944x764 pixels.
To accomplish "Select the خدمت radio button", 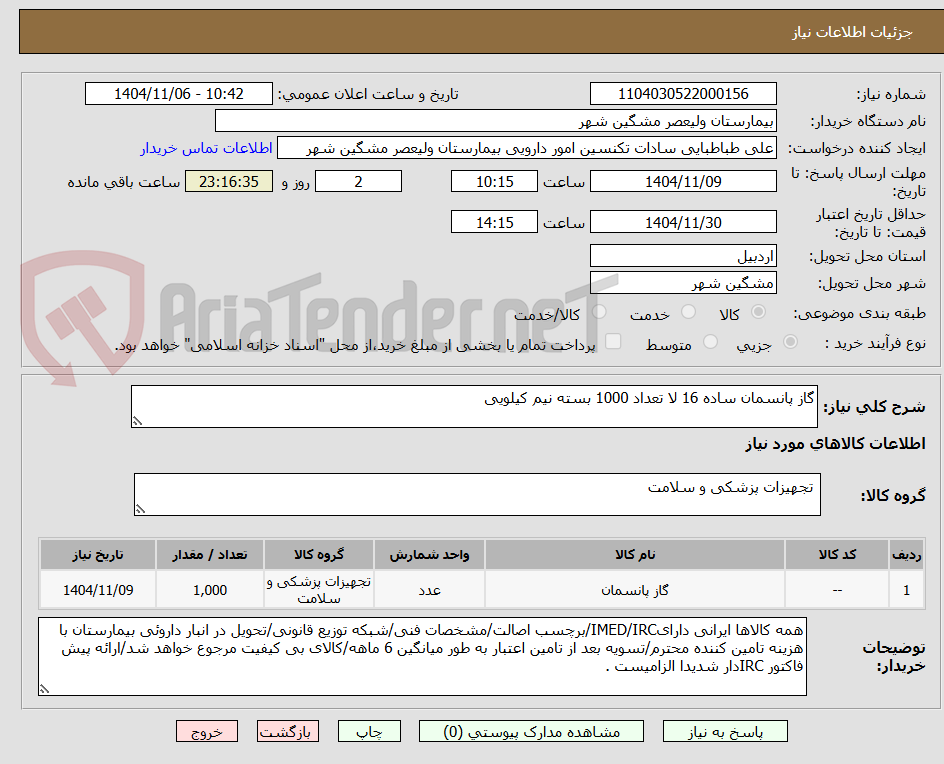I will click(688, 312).
